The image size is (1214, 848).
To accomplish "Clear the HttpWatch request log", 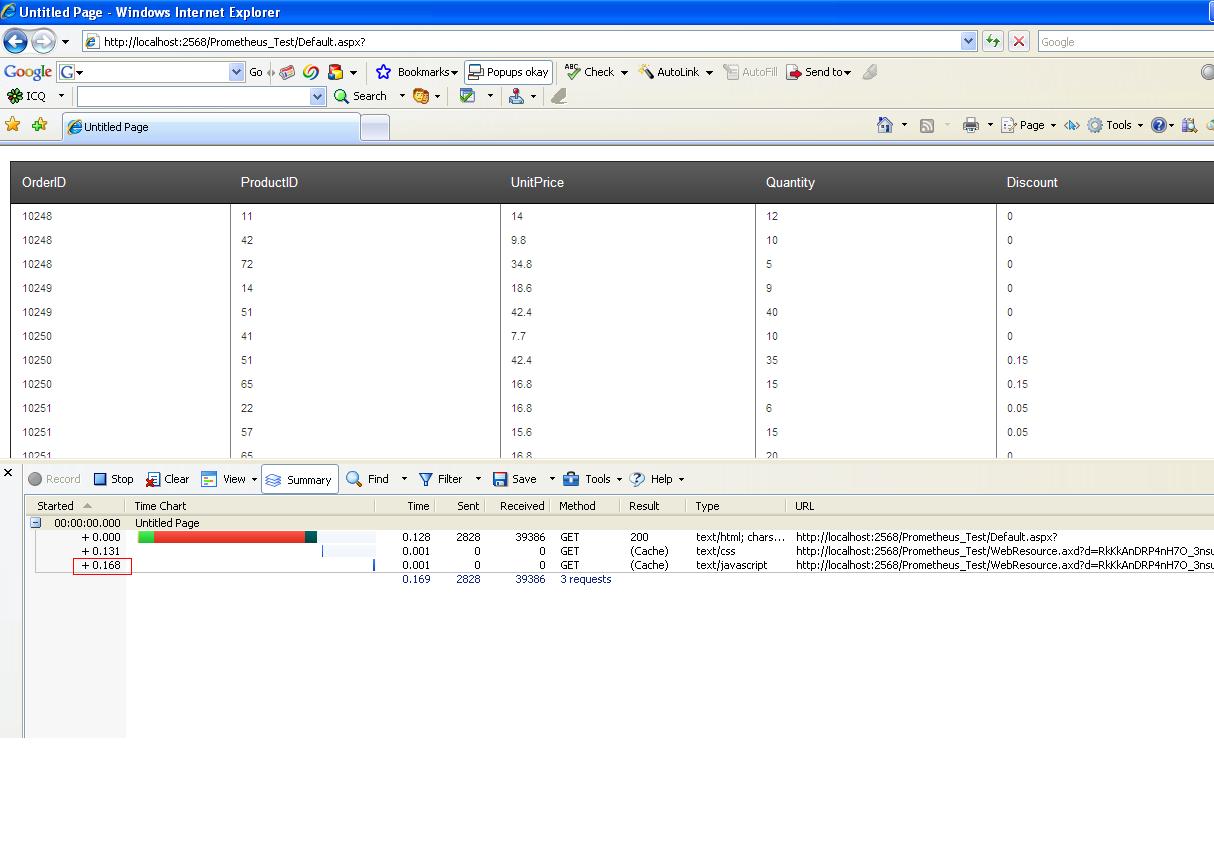I will [x=167, y=479].
